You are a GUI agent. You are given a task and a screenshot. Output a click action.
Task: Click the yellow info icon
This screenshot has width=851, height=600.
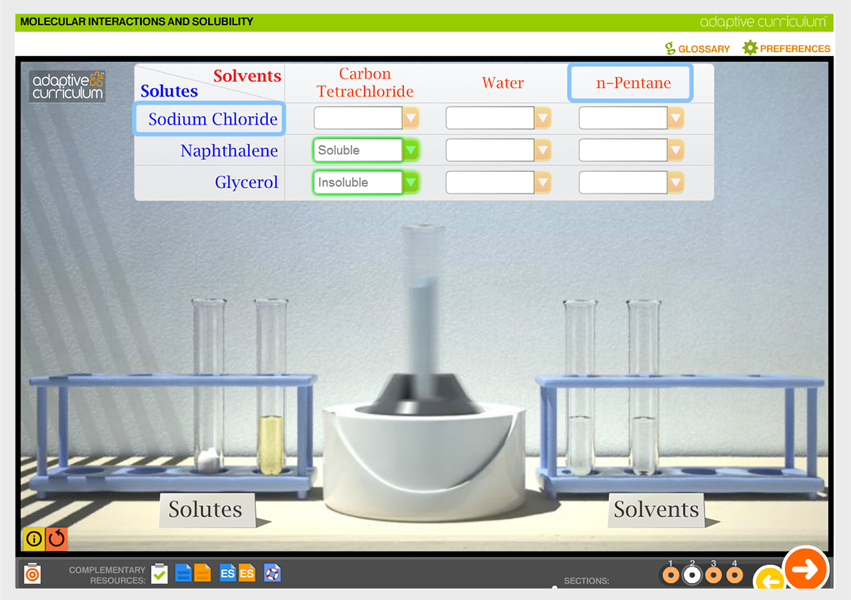(34, 539)
